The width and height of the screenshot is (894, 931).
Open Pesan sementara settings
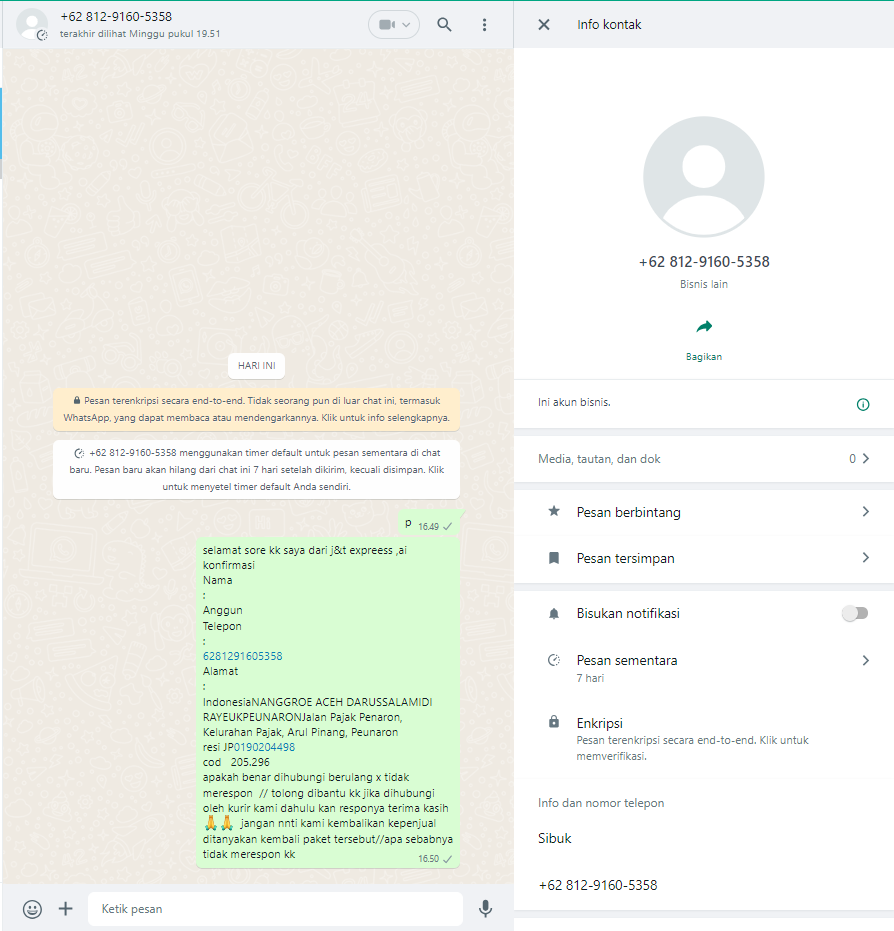coord(704,667)
